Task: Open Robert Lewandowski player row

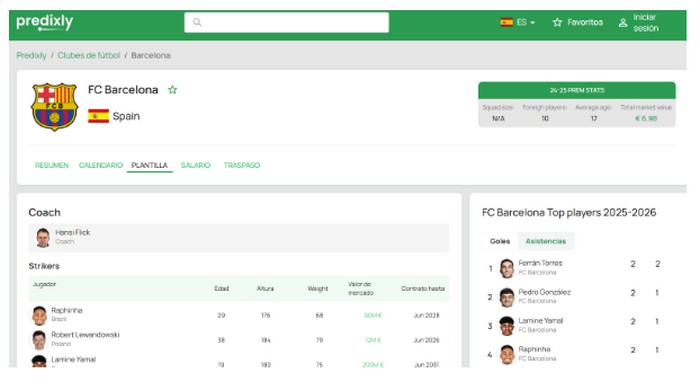Action: tap(239, 340)
